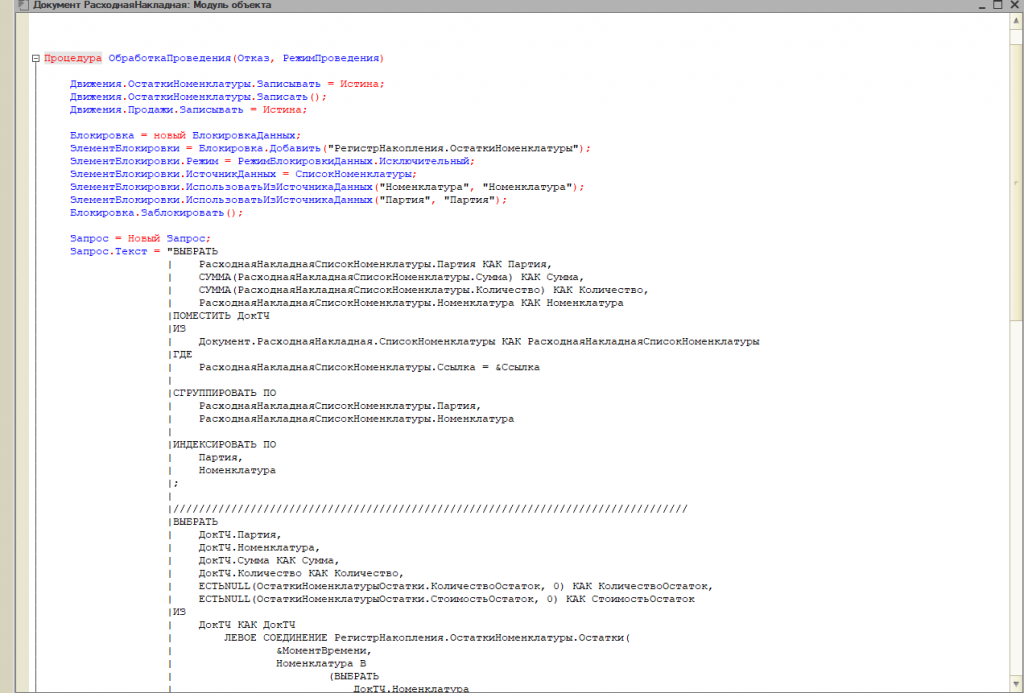
Task: Click the Документ.РасходнаяНакладная.СписокНоменклатуры source line
Action: click(x=479, y=342)
